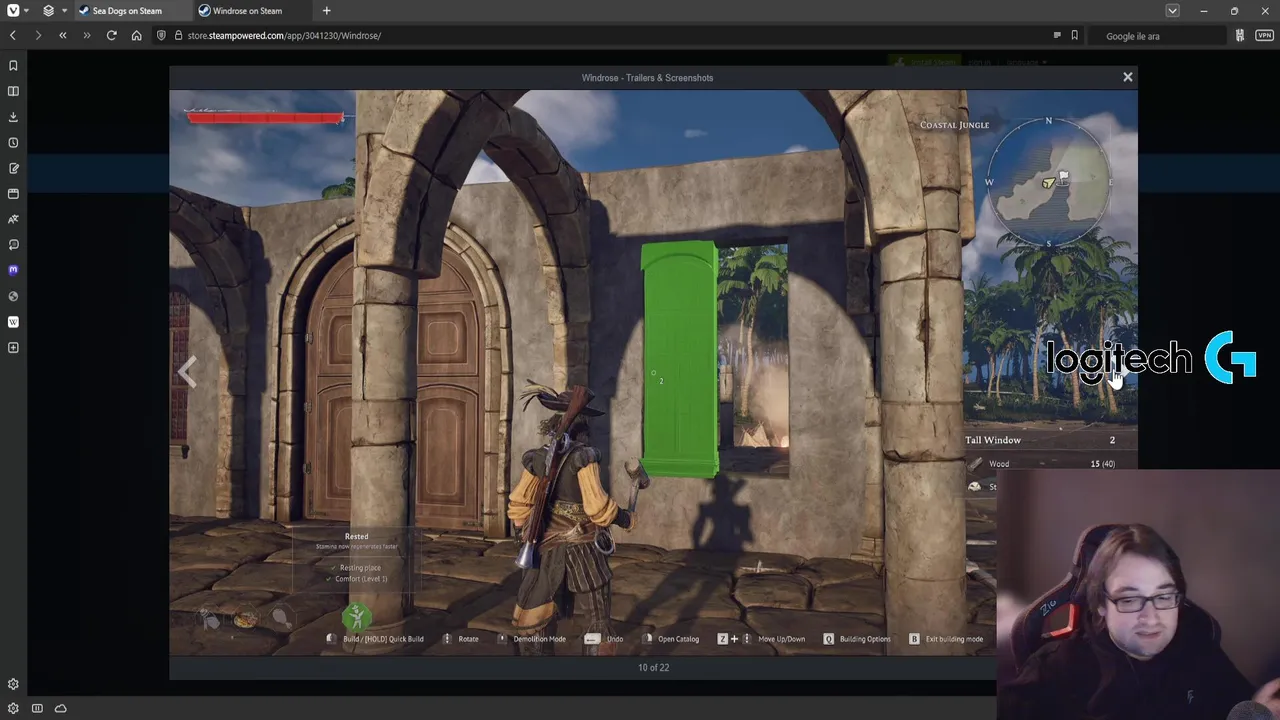Close the Trailers & Screenshots viewer
The width and height of the screenshot is (1280, 720).
click(x=1127, y=77)
